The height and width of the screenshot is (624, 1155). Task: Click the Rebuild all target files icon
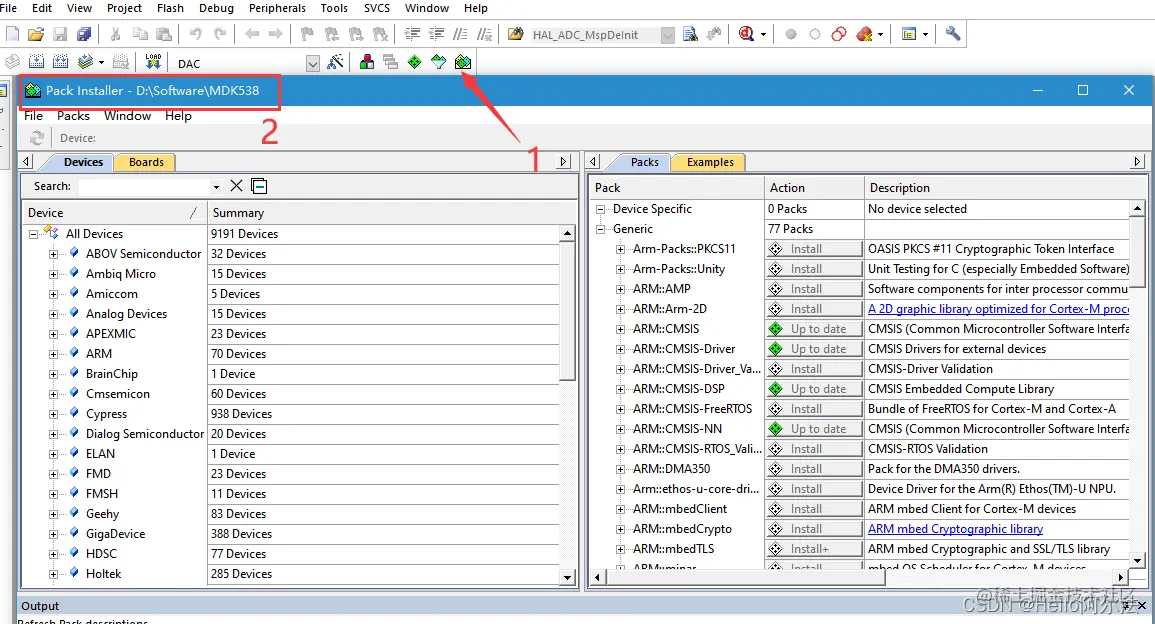(x=60, y=62)
